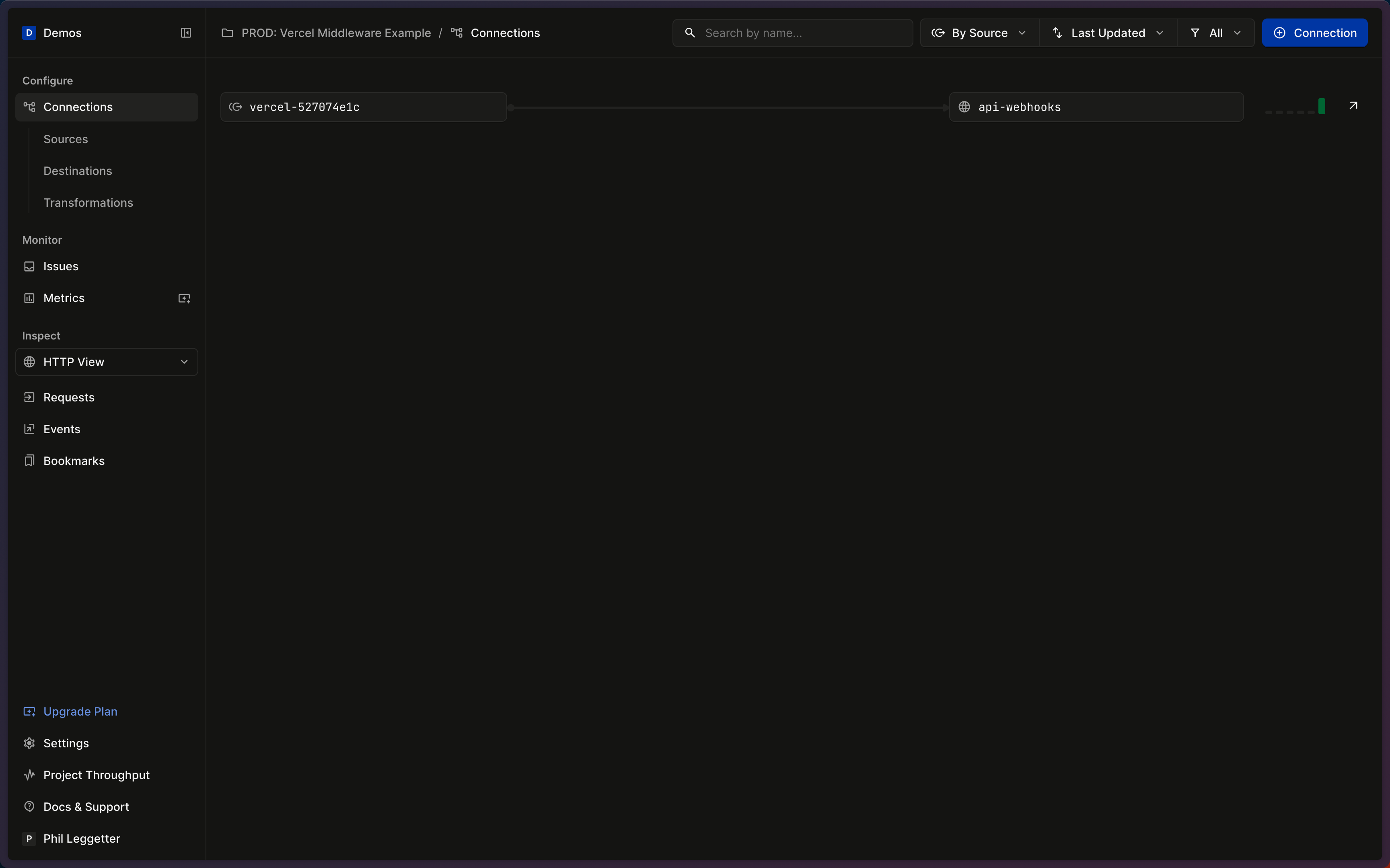
Task: Expand the HTTP View section
Action: pyautogui.click(x=184, y=361)
